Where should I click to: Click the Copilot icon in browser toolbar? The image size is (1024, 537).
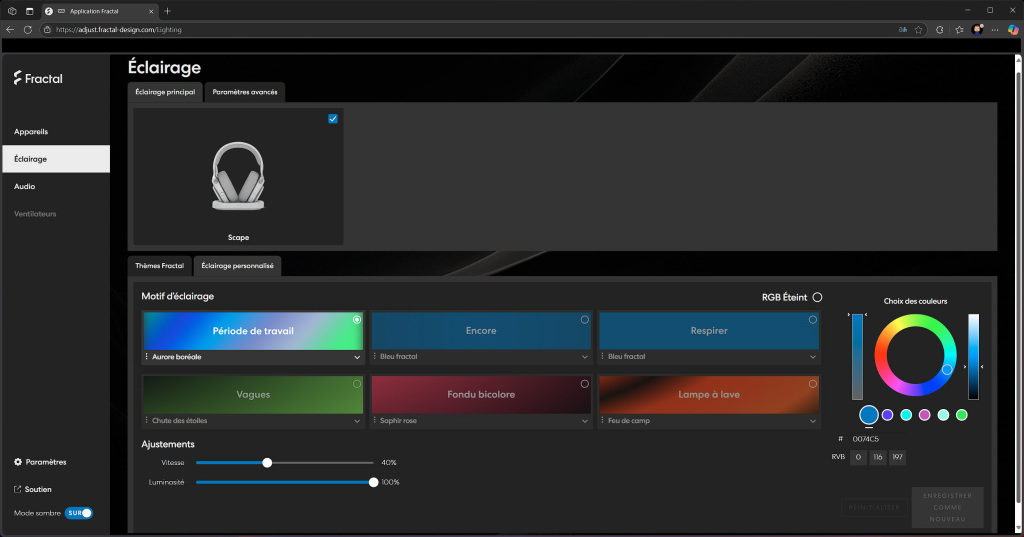pos(1012,30)
